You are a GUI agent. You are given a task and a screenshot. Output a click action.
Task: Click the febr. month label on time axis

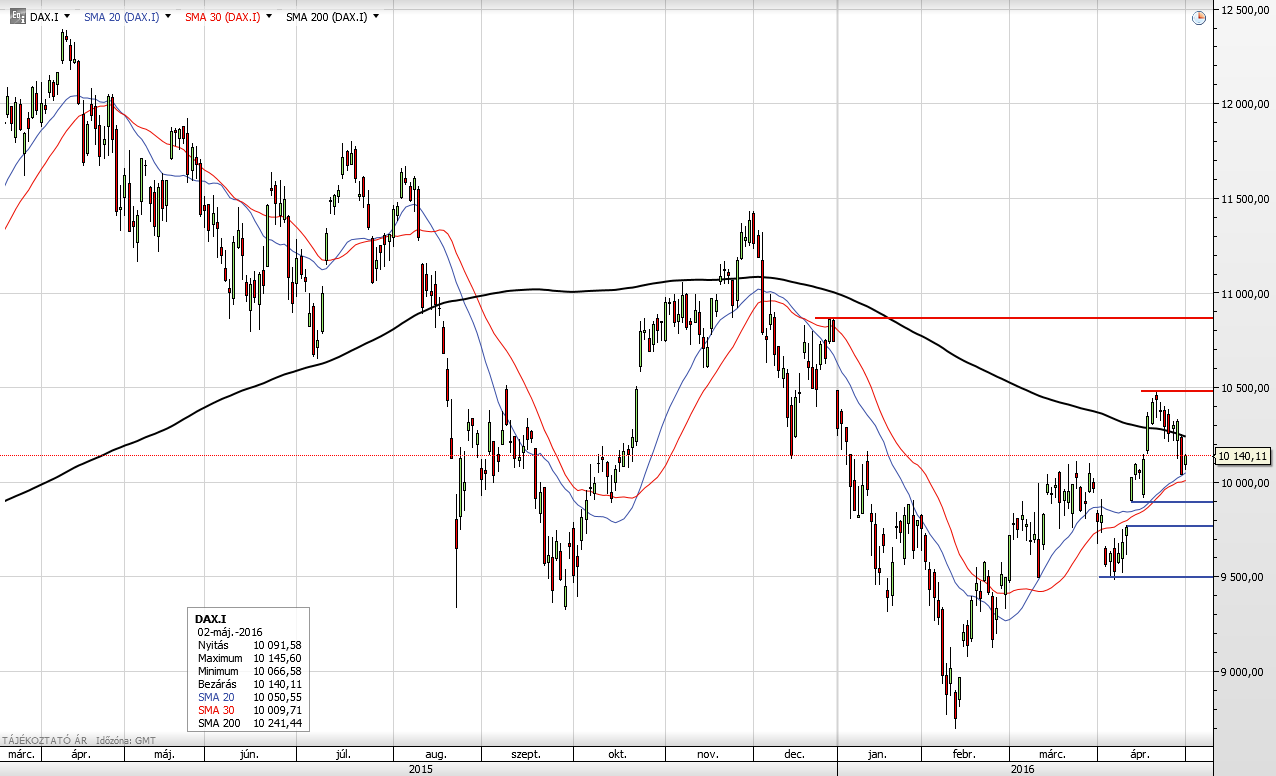point(964,755)
